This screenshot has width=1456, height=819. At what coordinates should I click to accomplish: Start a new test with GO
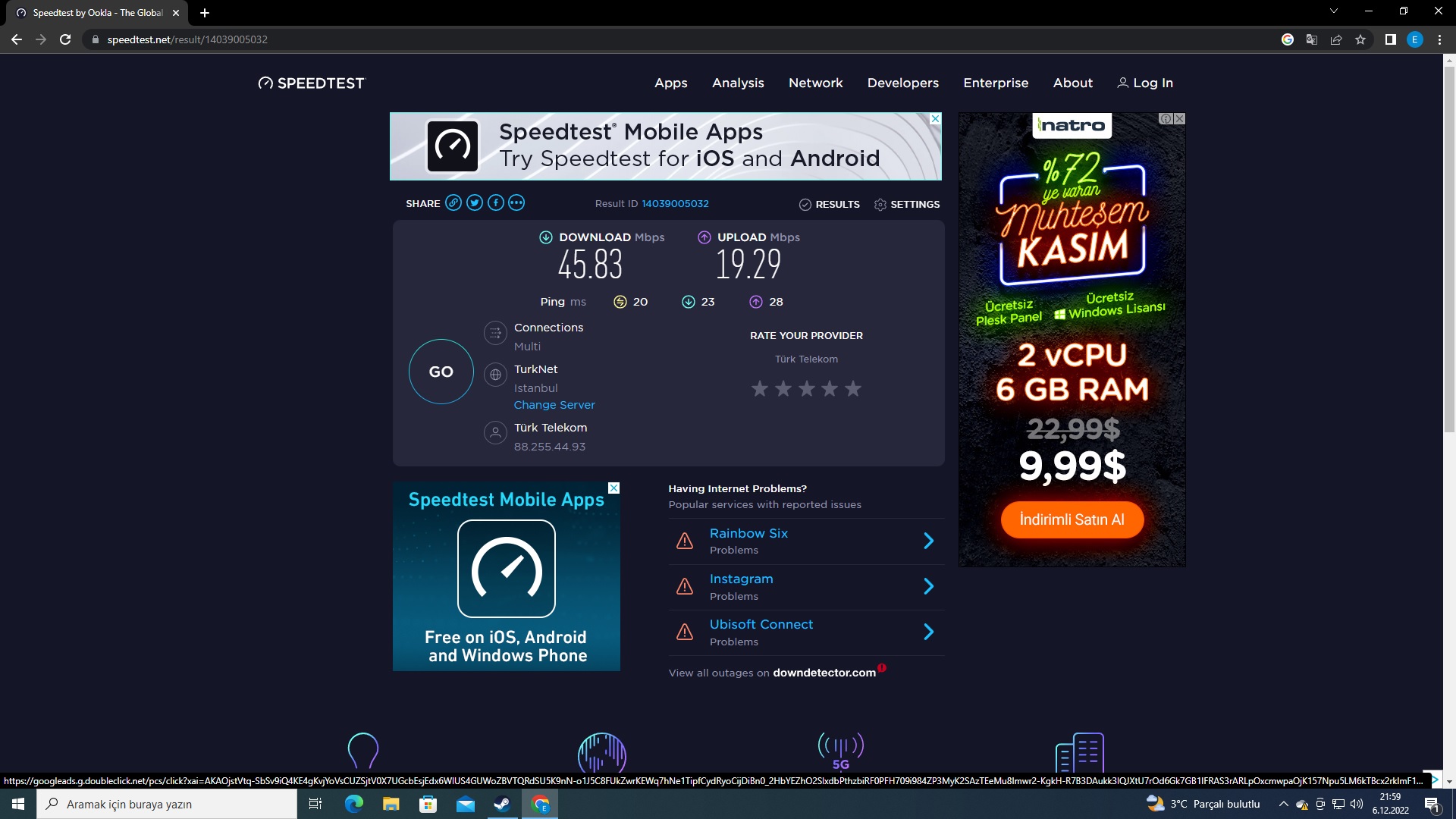coord(441,372)
